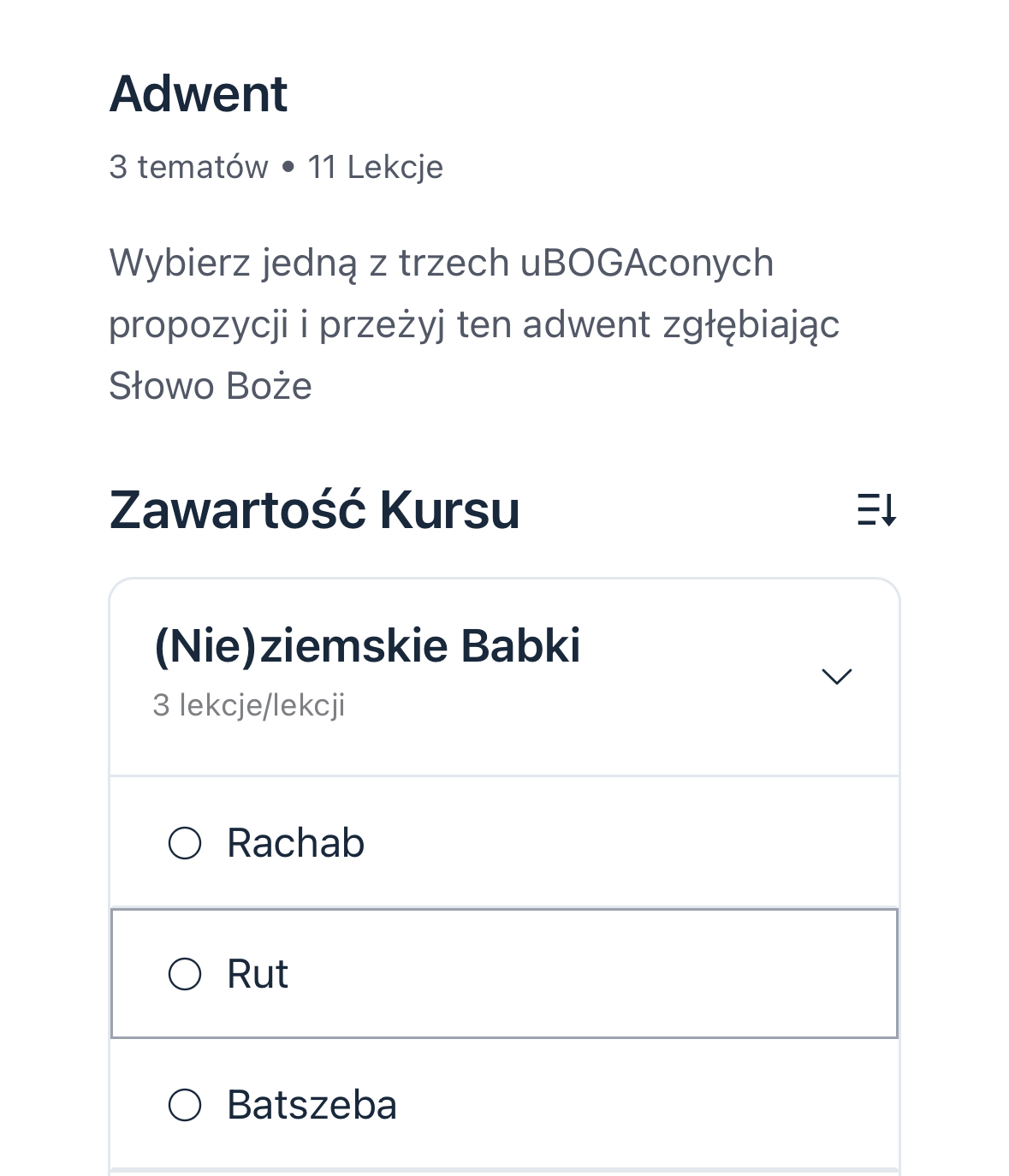This screenshot has width=1009, height=1176.
Task: Click empty area of the Rachab row
Action: [x=599, y=843]
